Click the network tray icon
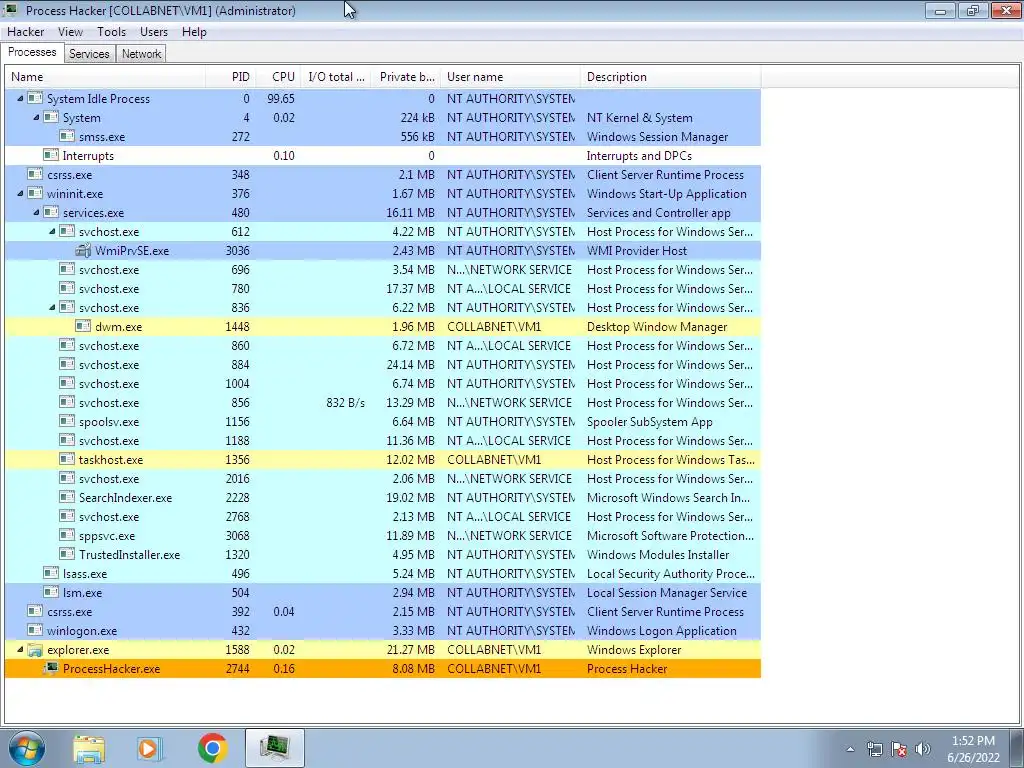The width and height of the screenshot is (1024, 768). pyautogui.click(x=874, y=749)
